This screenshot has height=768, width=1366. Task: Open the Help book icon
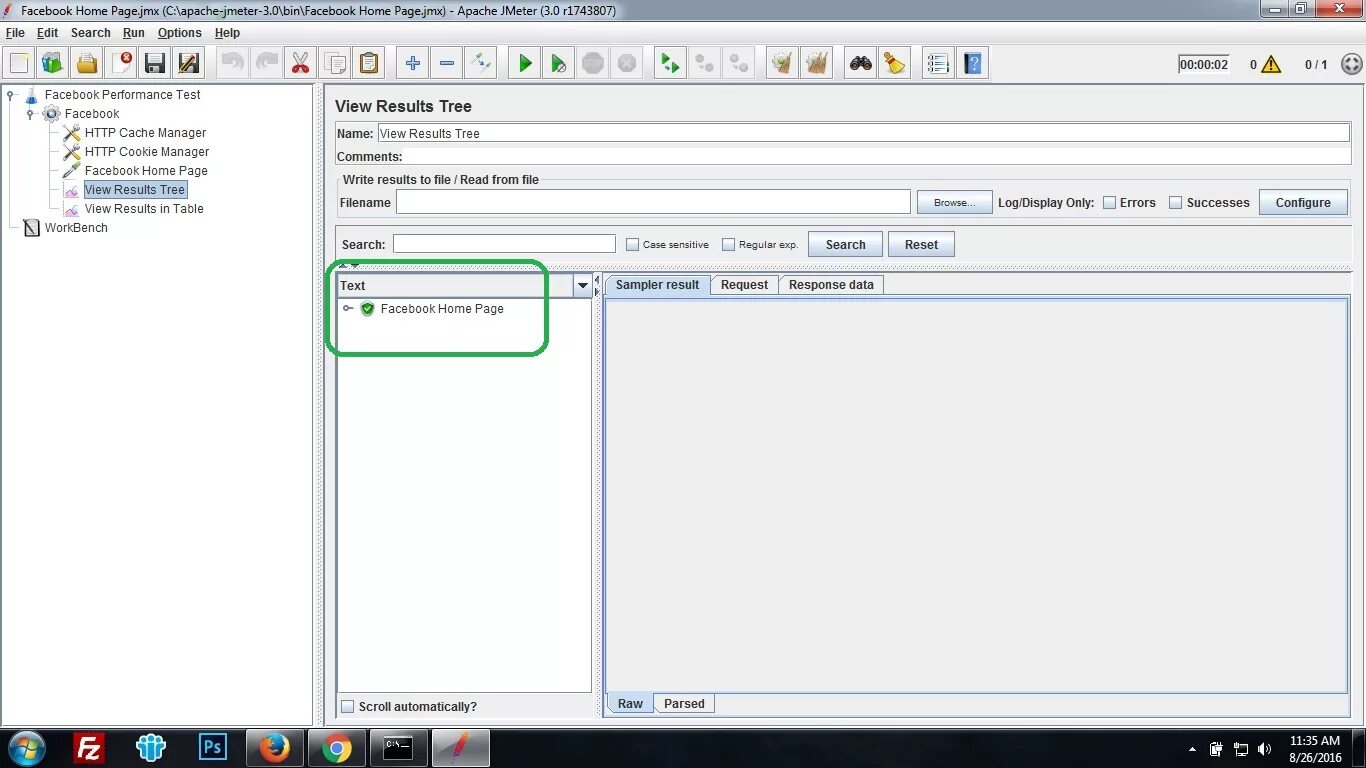pyautogui.click(x=973, y=63)
